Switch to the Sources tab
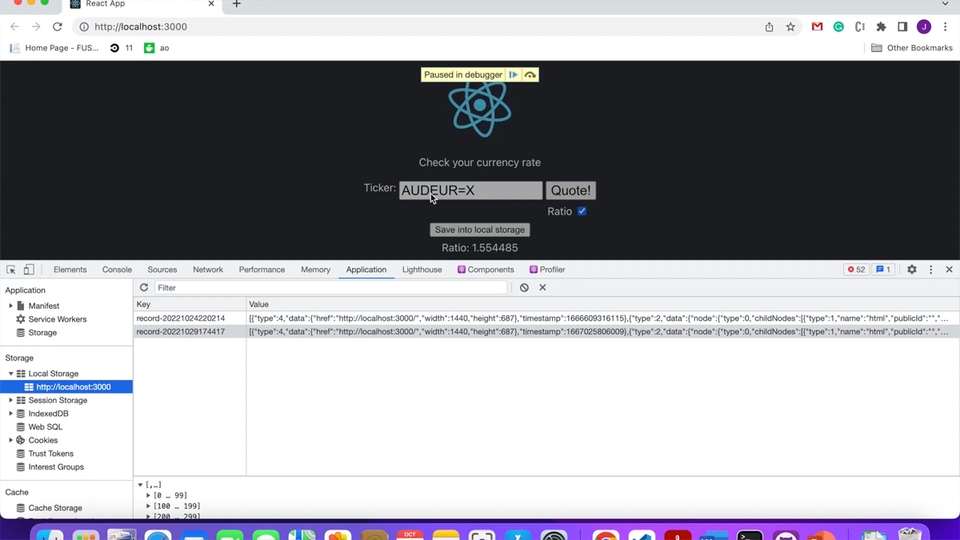960x540 pixels. pos(162,269)
